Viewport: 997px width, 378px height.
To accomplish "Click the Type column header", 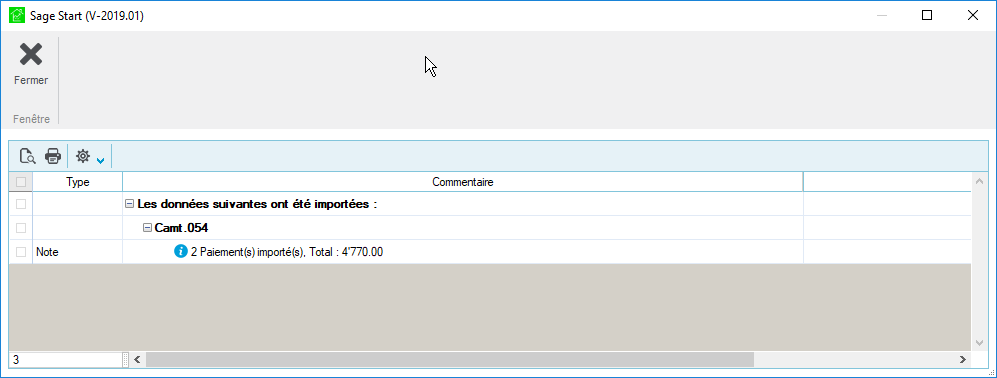I will 78,182.
